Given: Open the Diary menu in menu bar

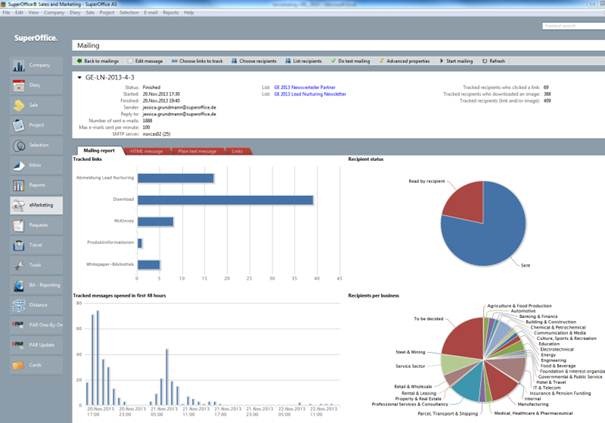Looking at the screenshot, I should (x=75, y=12).
